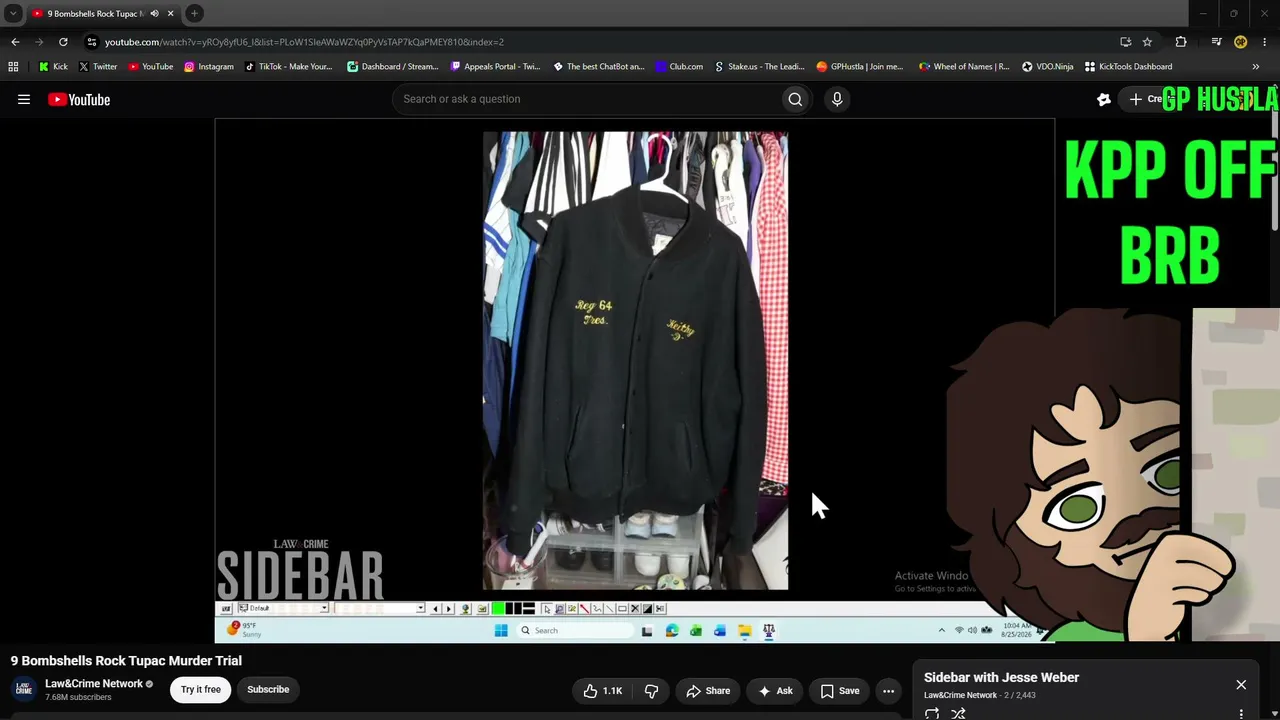Open the browser extensions puzzle icon
The height and width of the screenshot is (720, 1280).
(1181, 42)
